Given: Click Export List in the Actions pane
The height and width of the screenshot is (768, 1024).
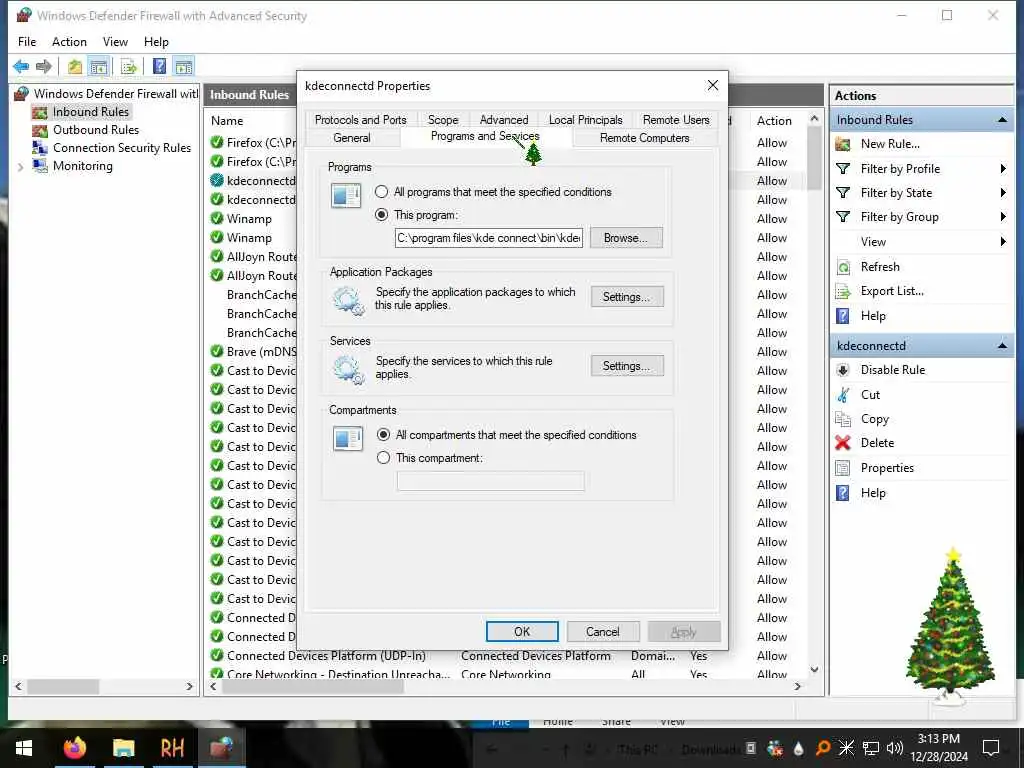Looking at the screenshot, I should [891, 291].
